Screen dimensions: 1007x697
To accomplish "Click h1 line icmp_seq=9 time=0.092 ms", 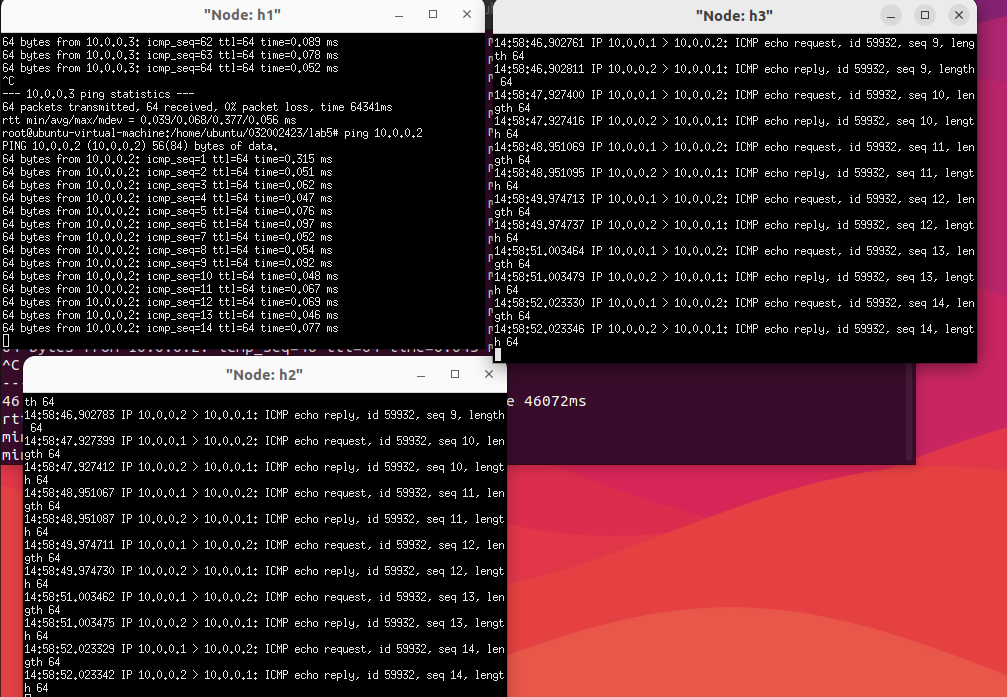I will point(167,263).
